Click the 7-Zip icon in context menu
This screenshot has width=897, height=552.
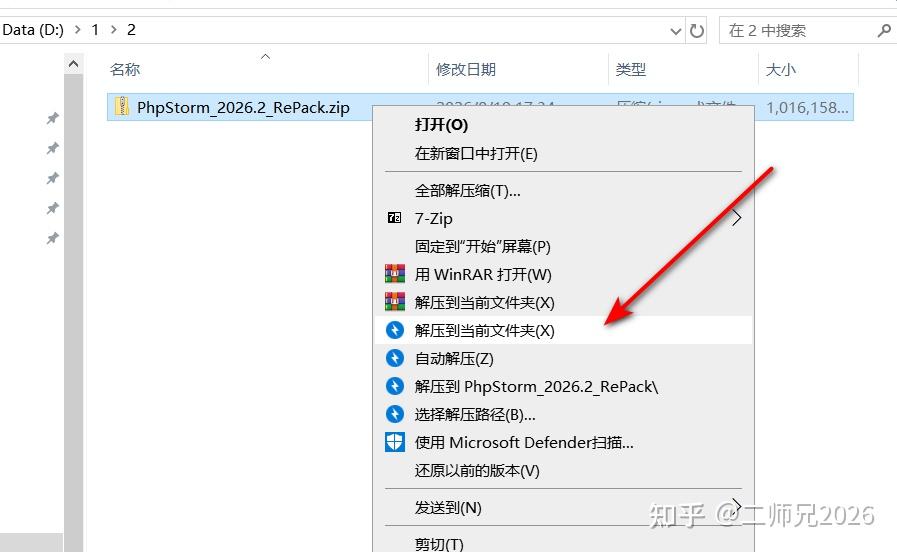394,218
